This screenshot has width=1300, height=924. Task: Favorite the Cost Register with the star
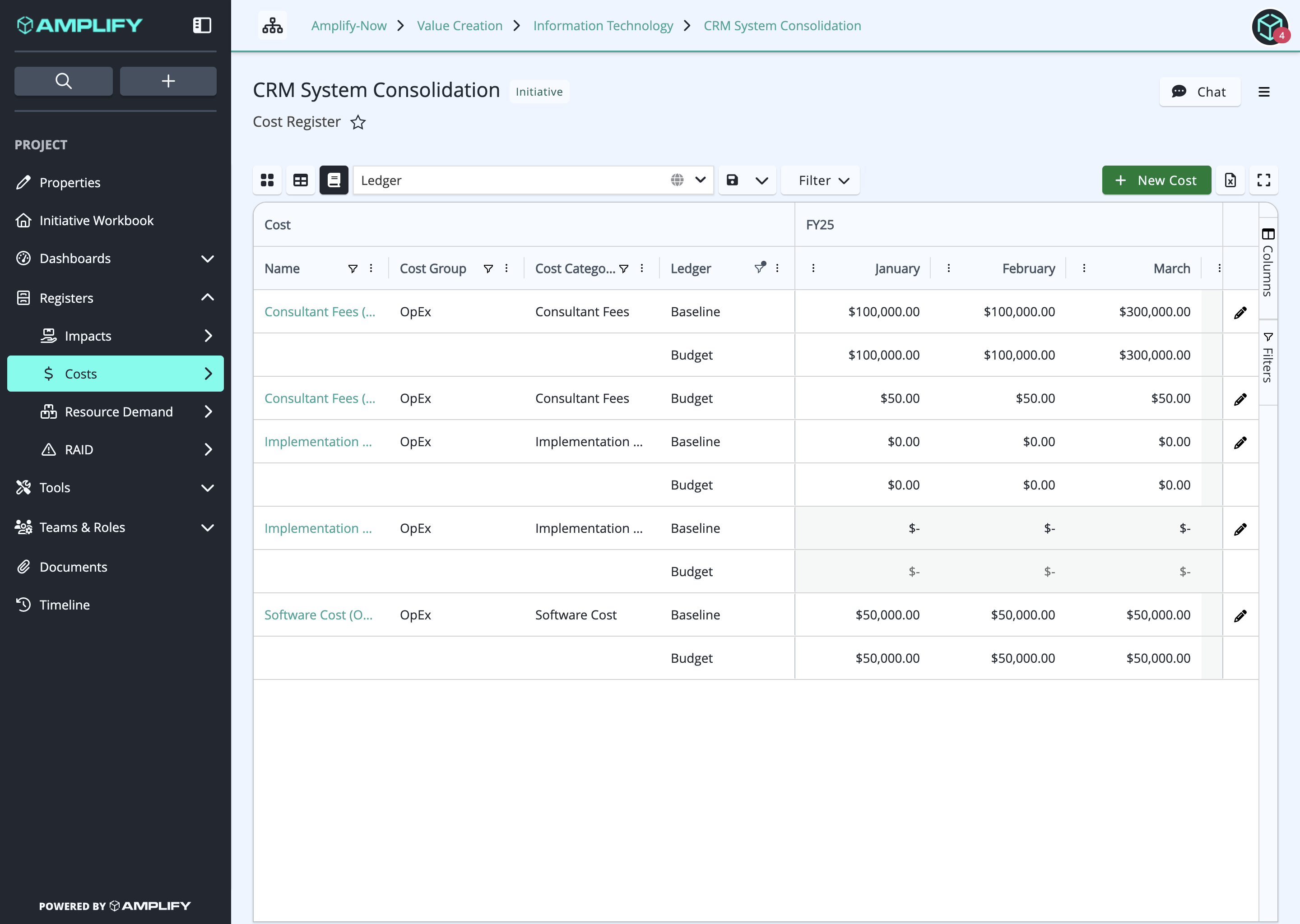pos(358,122)
